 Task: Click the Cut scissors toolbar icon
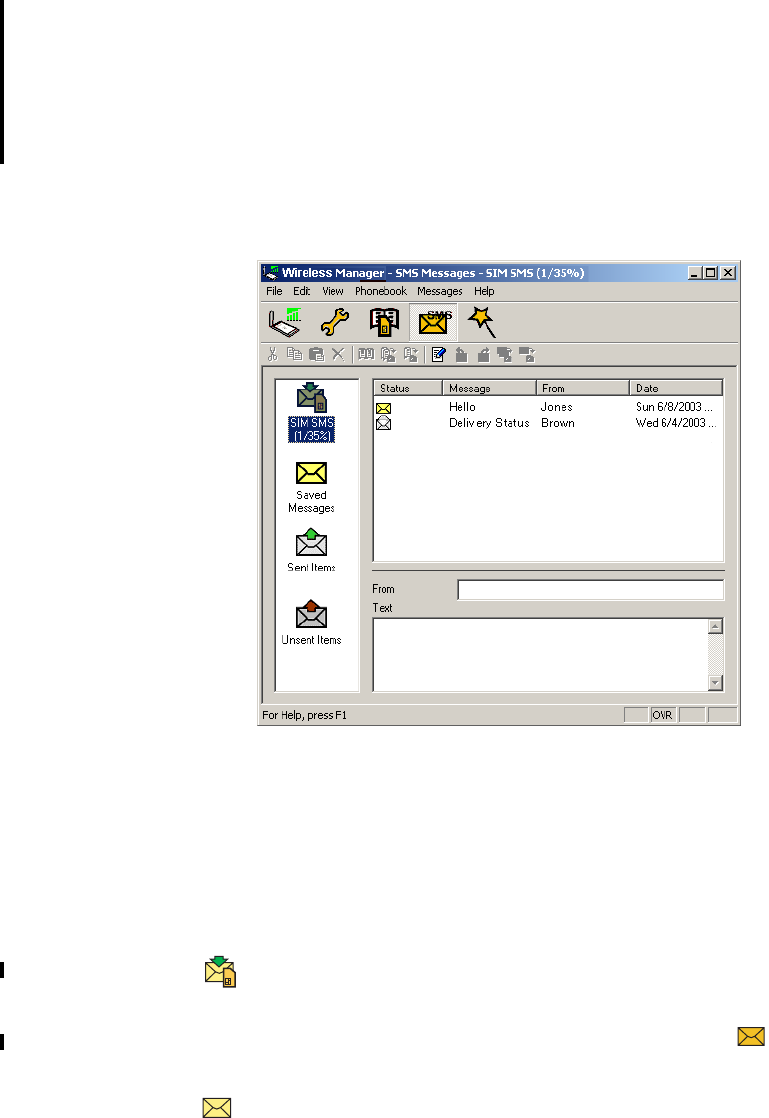point(272,354)
